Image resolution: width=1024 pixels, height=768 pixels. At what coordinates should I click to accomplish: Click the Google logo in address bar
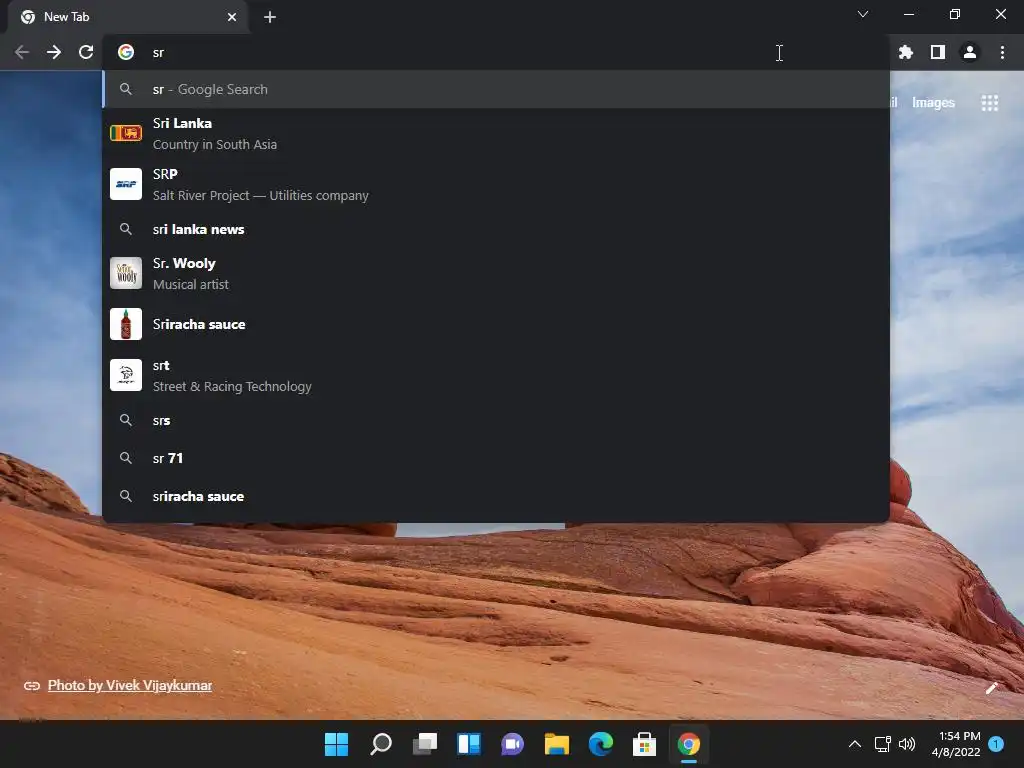126,52
